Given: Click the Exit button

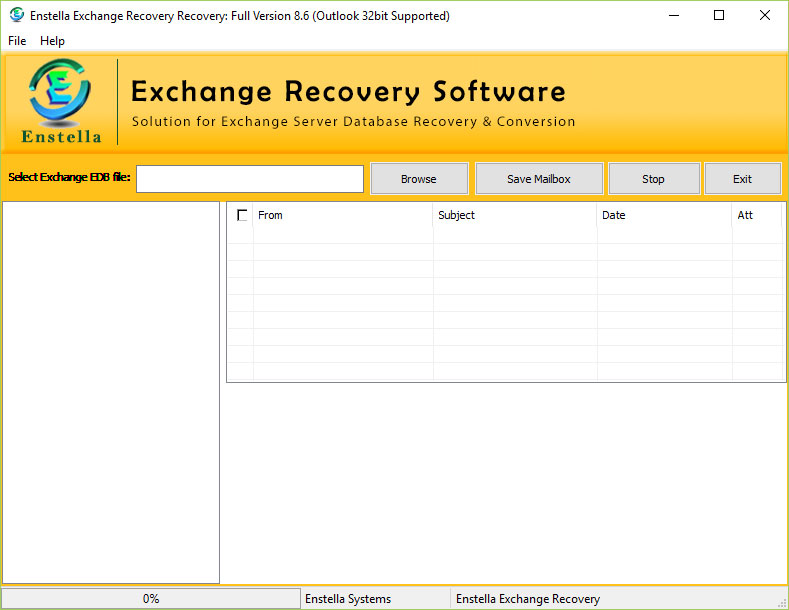Looking at the screenshot, I should [x=743, y=179].
